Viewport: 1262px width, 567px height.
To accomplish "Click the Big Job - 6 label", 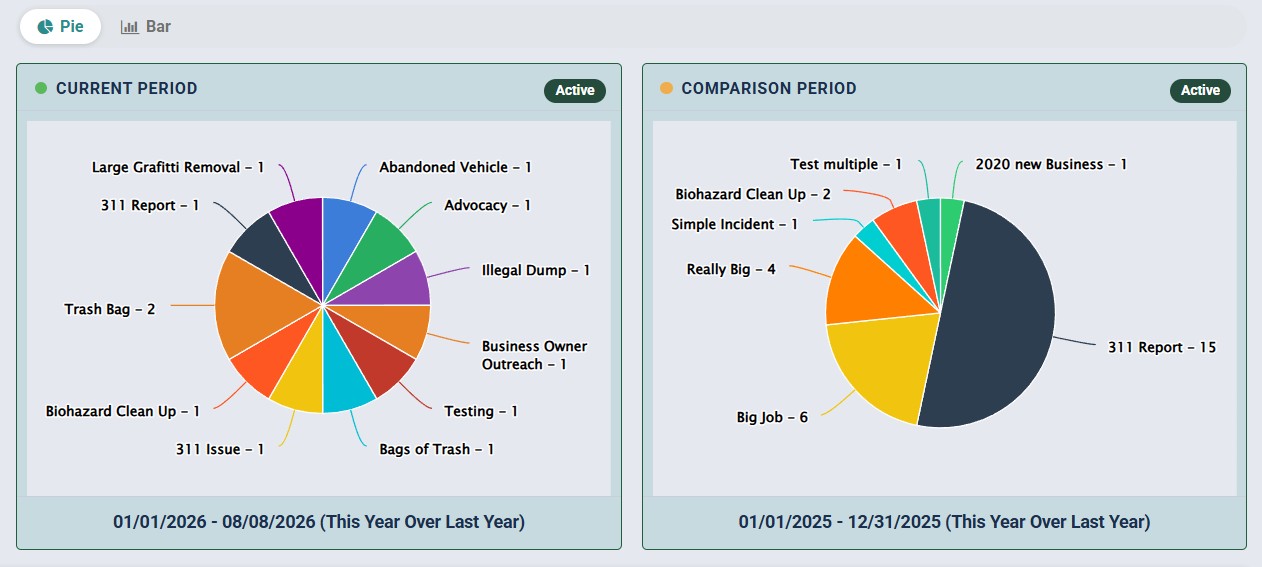I will 772,417.
